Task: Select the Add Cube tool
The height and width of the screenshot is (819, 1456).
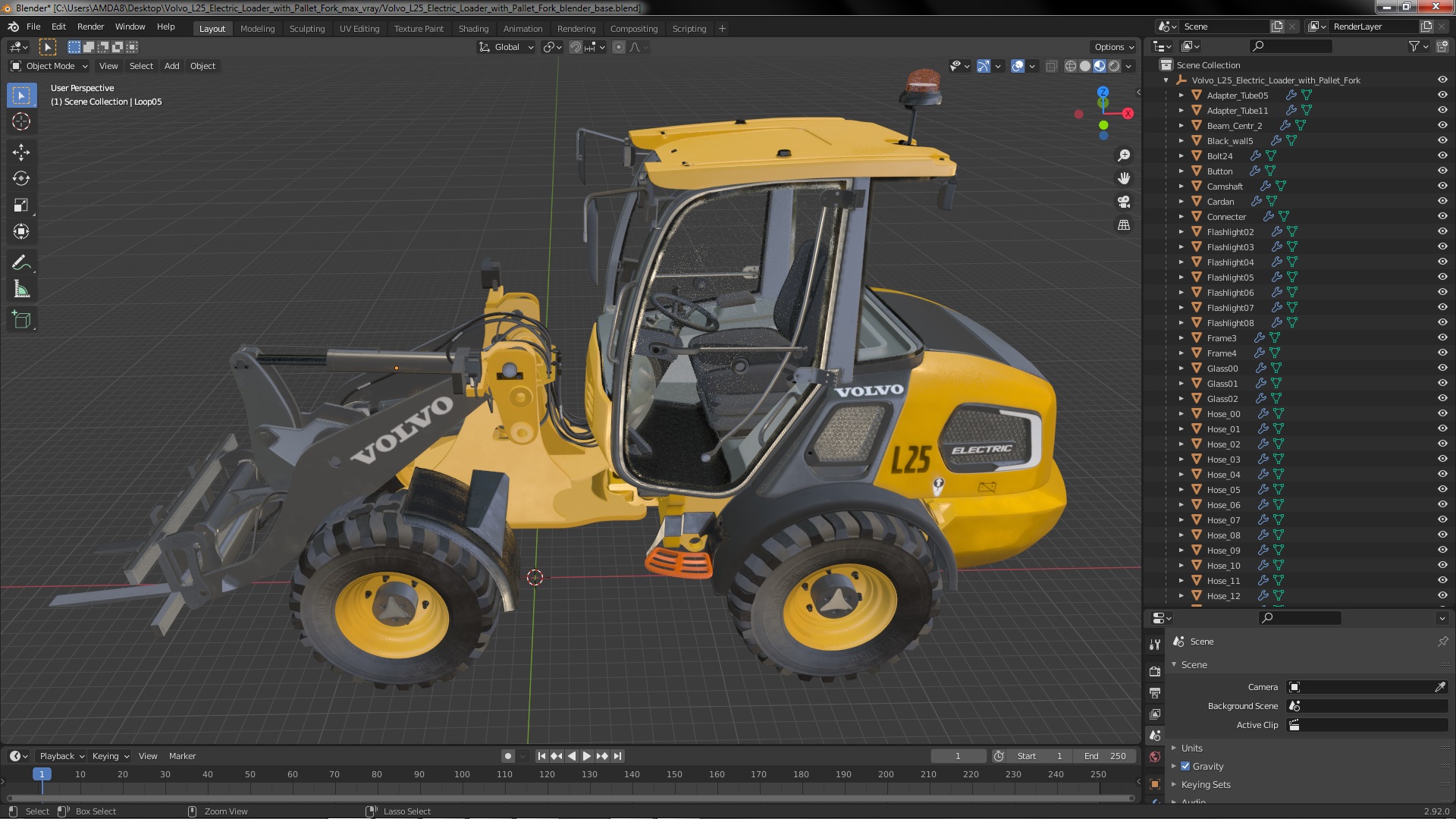Action: (21, 320)
